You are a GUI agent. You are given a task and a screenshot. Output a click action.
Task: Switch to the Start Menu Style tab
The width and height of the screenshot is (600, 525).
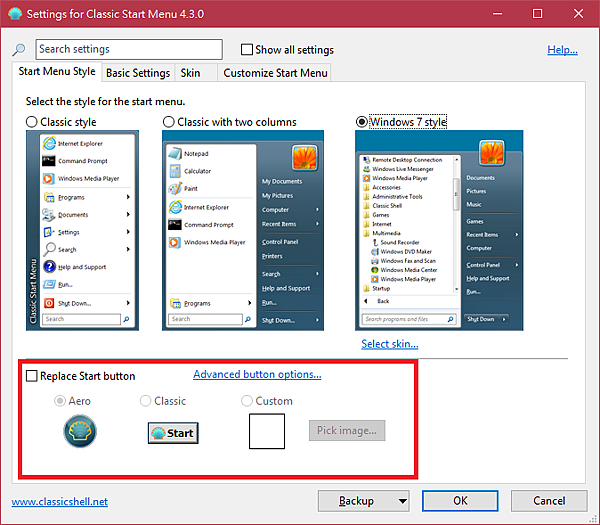(x=57, y=72)
